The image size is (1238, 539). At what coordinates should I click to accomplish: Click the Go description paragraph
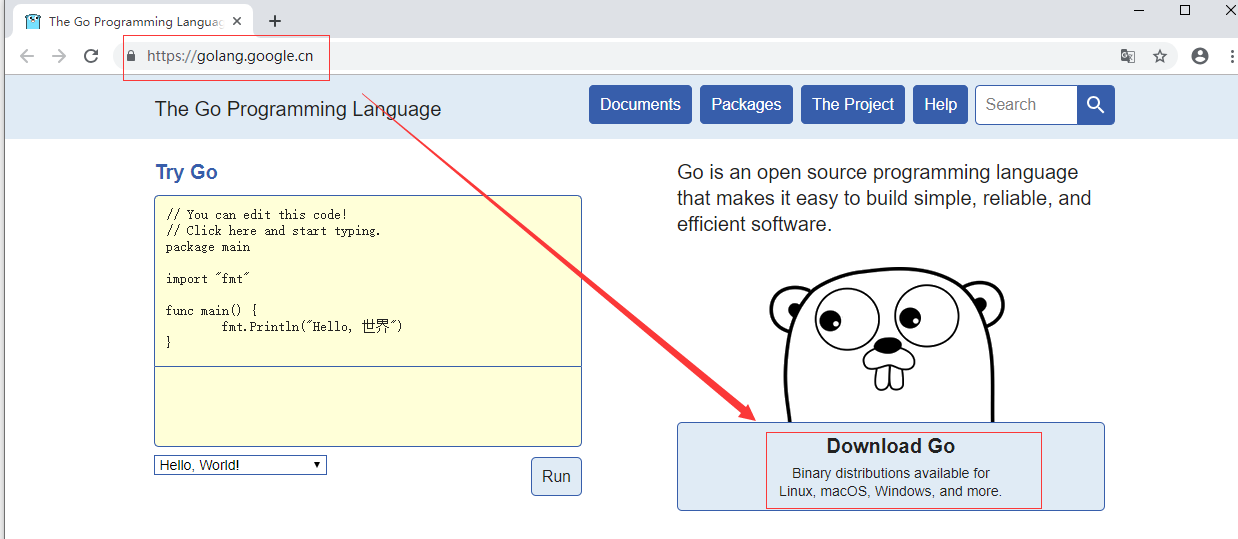tap(884, 198)
